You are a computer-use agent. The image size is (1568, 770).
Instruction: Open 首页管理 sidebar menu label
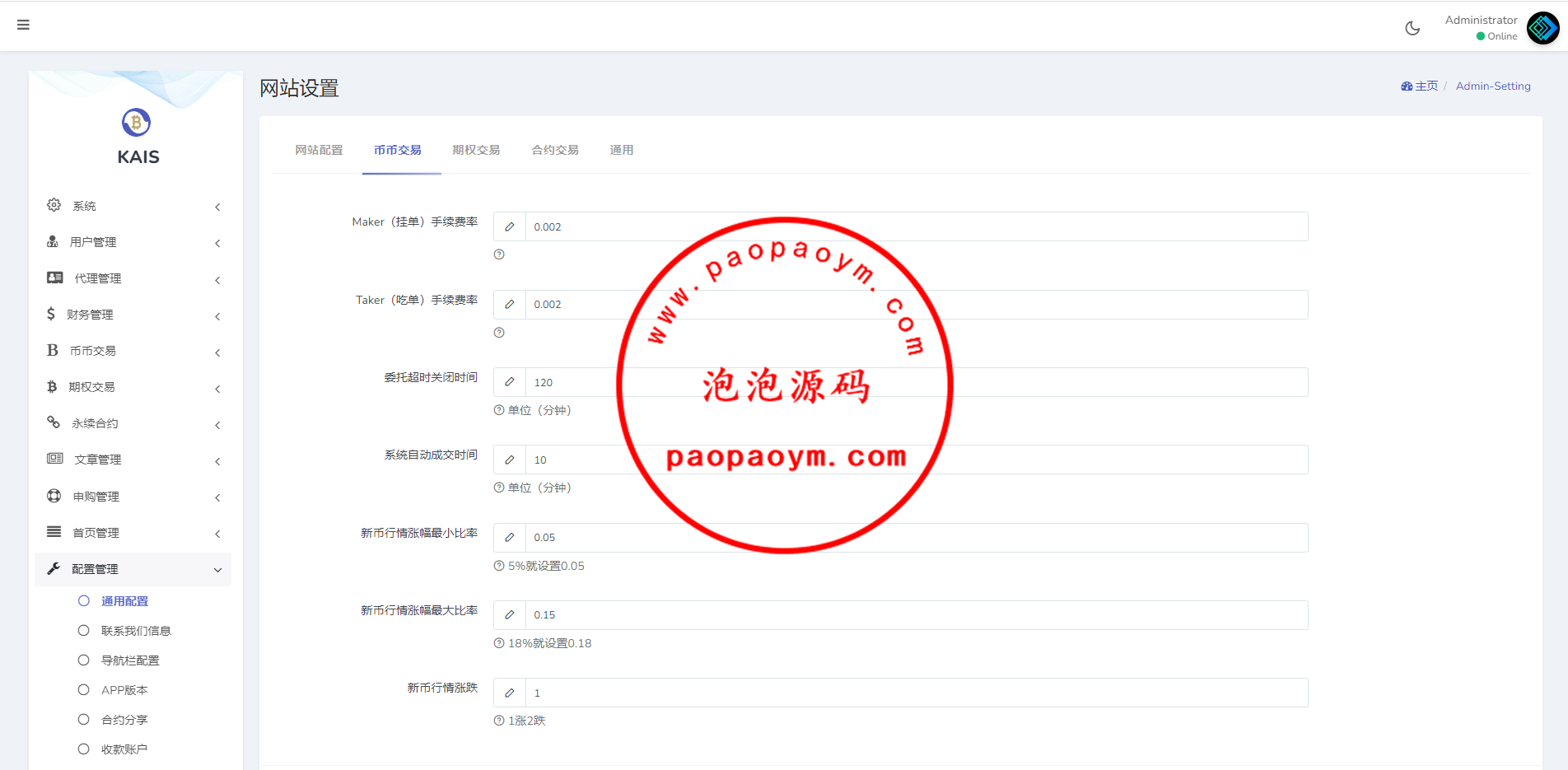click(x=96, y=533)
